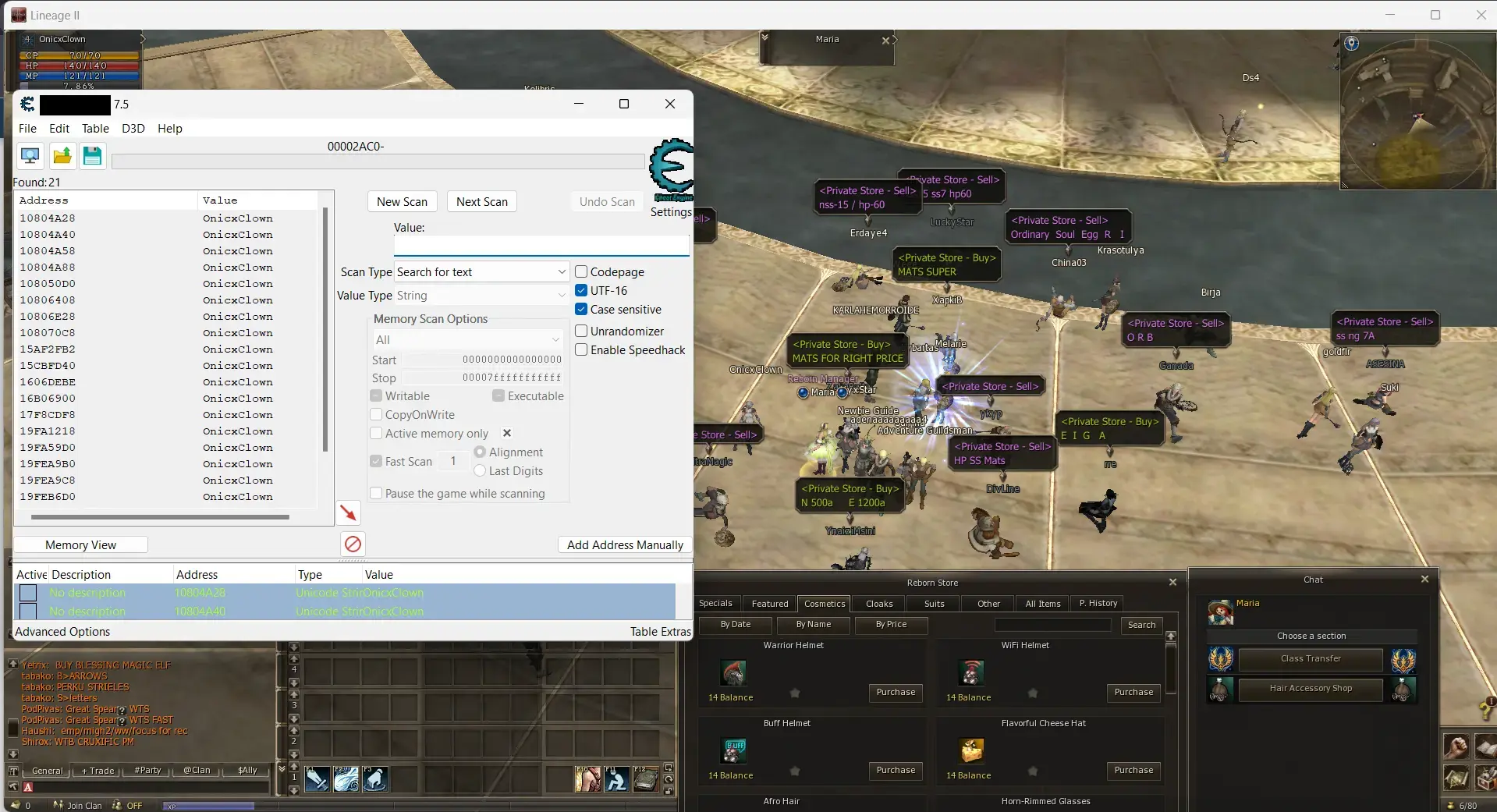Click the shortcut page 1 up arrow
The width and height of the screenshot is (1497, 812).
coord(294,765)
